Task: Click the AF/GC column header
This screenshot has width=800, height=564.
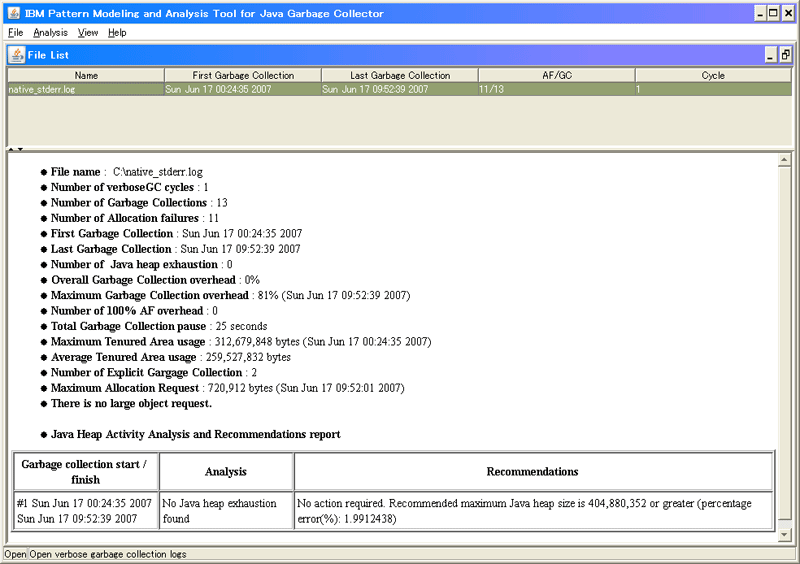Action: (x=557, y=76)
